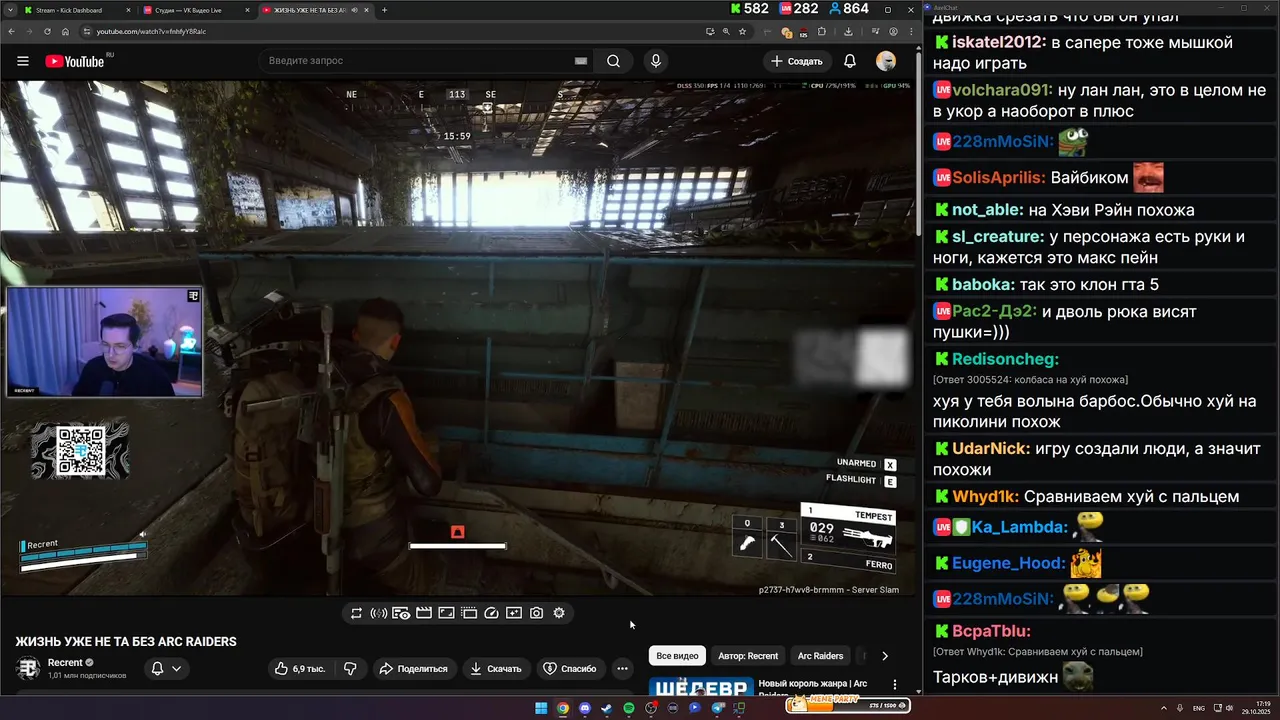Image resolution: width=1280 pixels, height=720 pixels.
Task: Click the webcam overlay in the video
Action: tap(104, 343)
